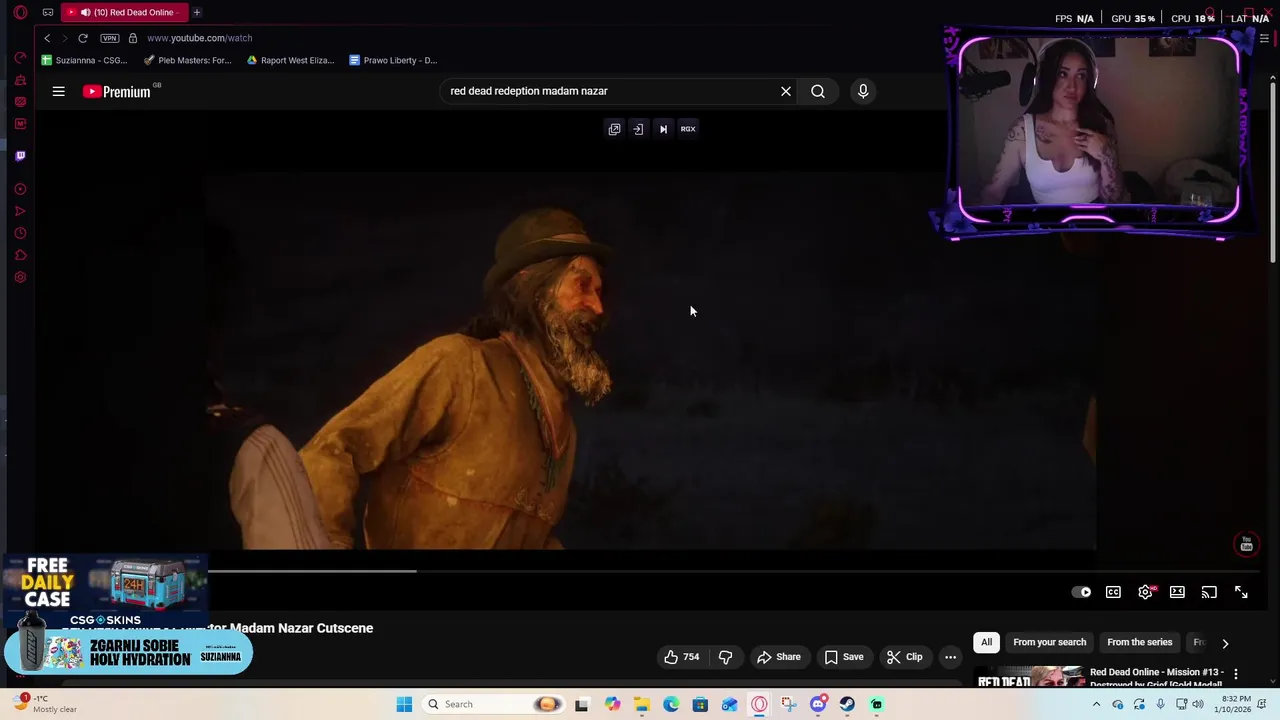Open the Suziannna - CSG bookmark
1280x720 pixels.
point(85,60)
